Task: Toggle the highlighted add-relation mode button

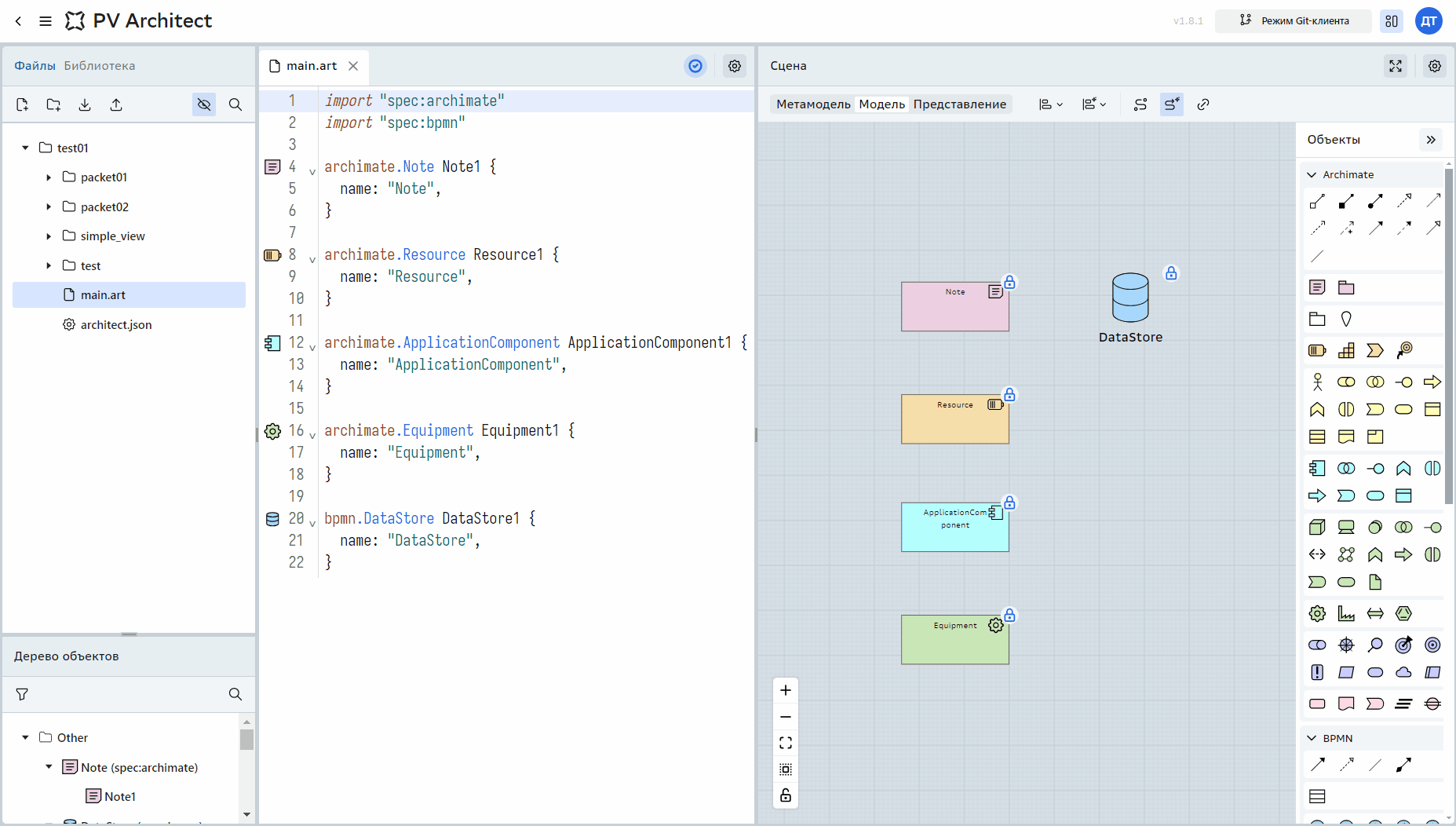Action: [x=1172, y=104]
